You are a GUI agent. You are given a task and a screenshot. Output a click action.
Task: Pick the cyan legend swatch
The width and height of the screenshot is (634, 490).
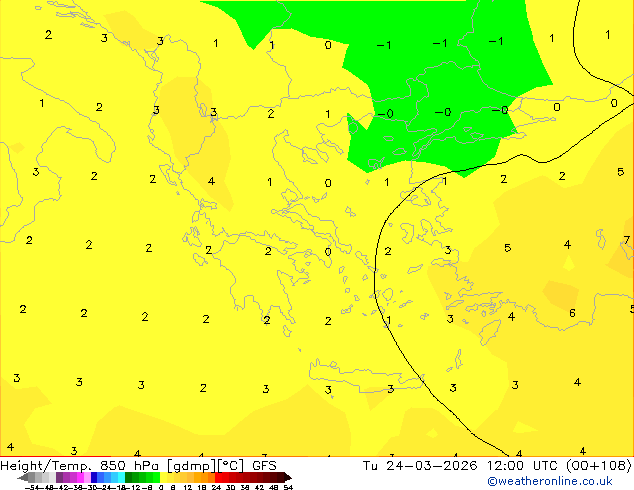coord(121,478)
